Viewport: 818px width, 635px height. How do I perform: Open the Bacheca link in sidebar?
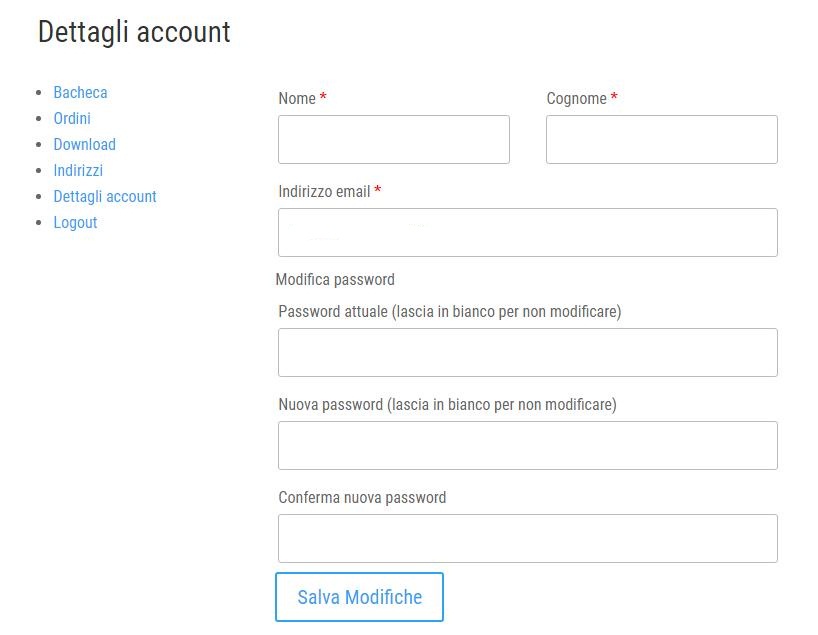(80, 92)
